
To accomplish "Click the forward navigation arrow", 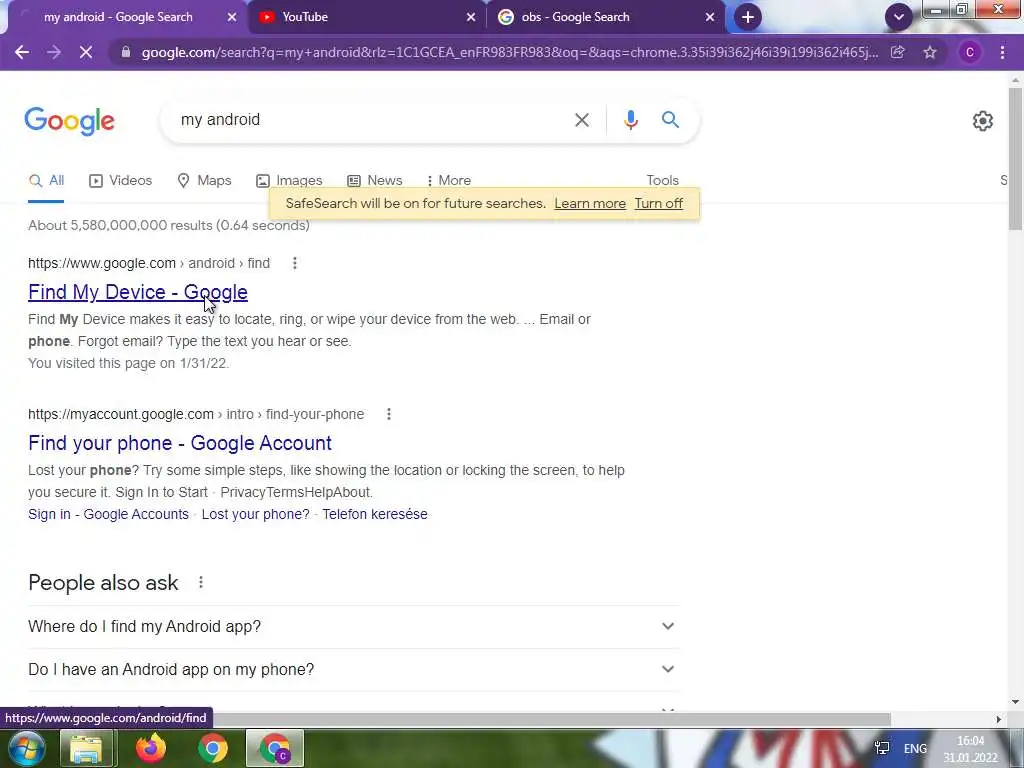I will pyautogui.click(x=54, y=52).
